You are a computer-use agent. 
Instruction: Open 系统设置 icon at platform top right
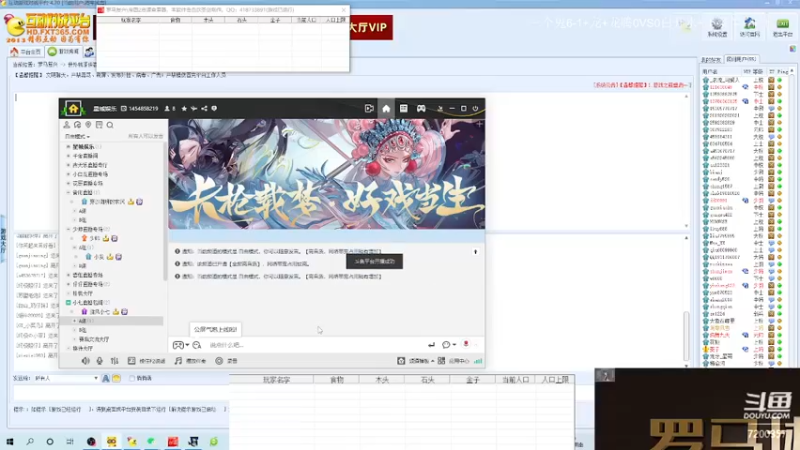pyautogui.click(x=717, y=28)
